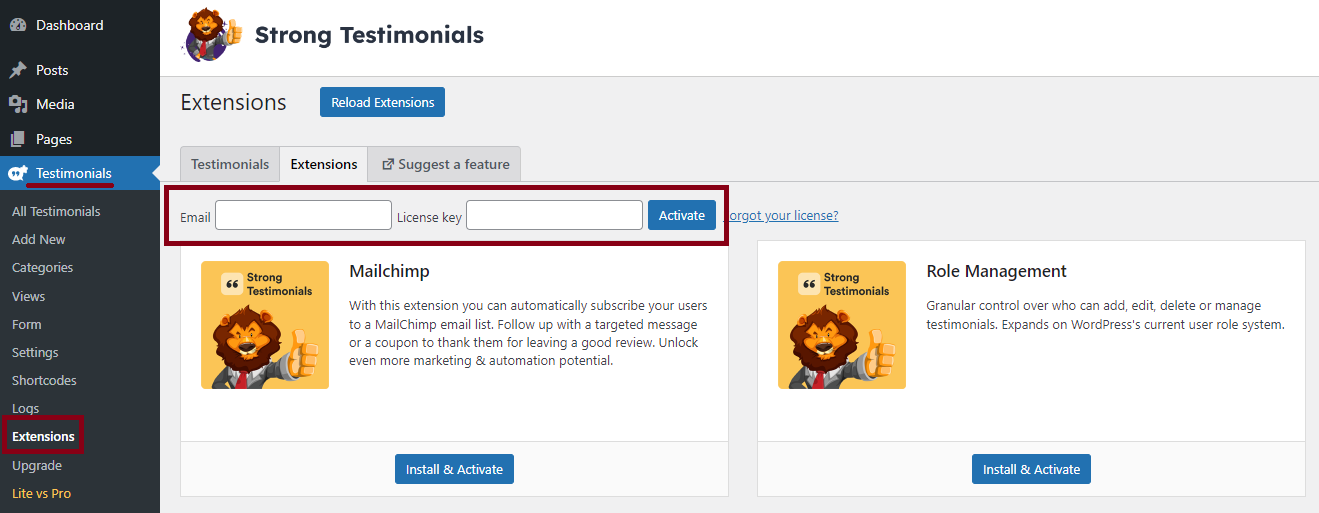1319x513 pixels.
Task: Open the Forgot your license link
Action: point(781,215)
